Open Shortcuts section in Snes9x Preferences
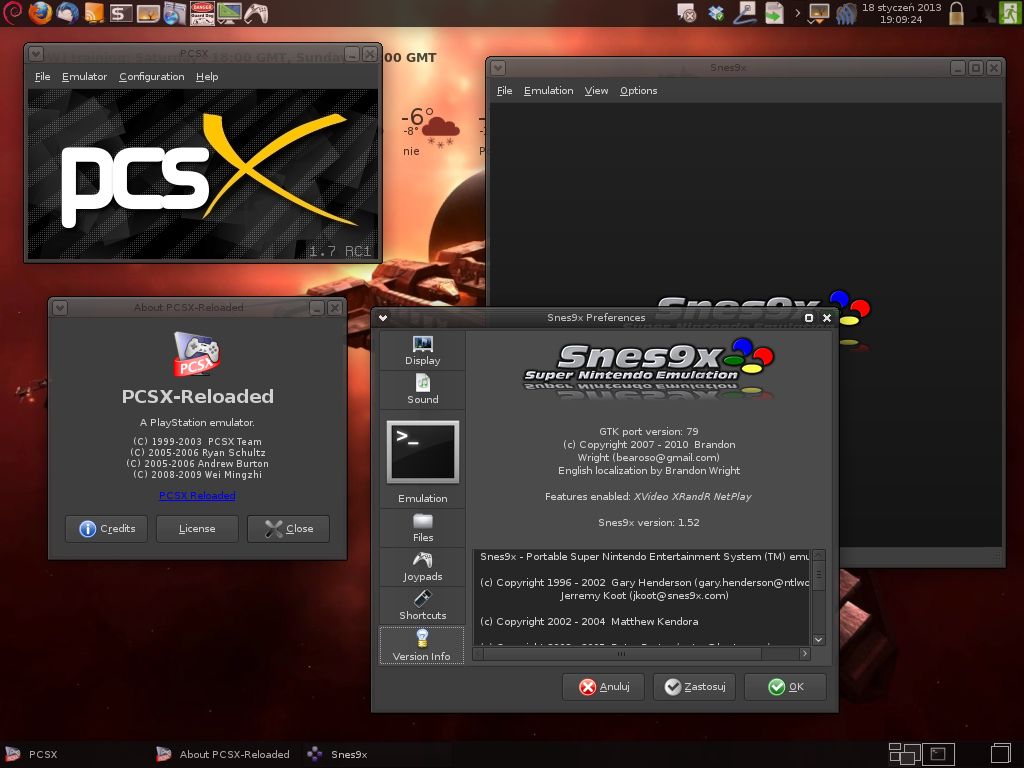1024x768 pixels. (423, 605)
